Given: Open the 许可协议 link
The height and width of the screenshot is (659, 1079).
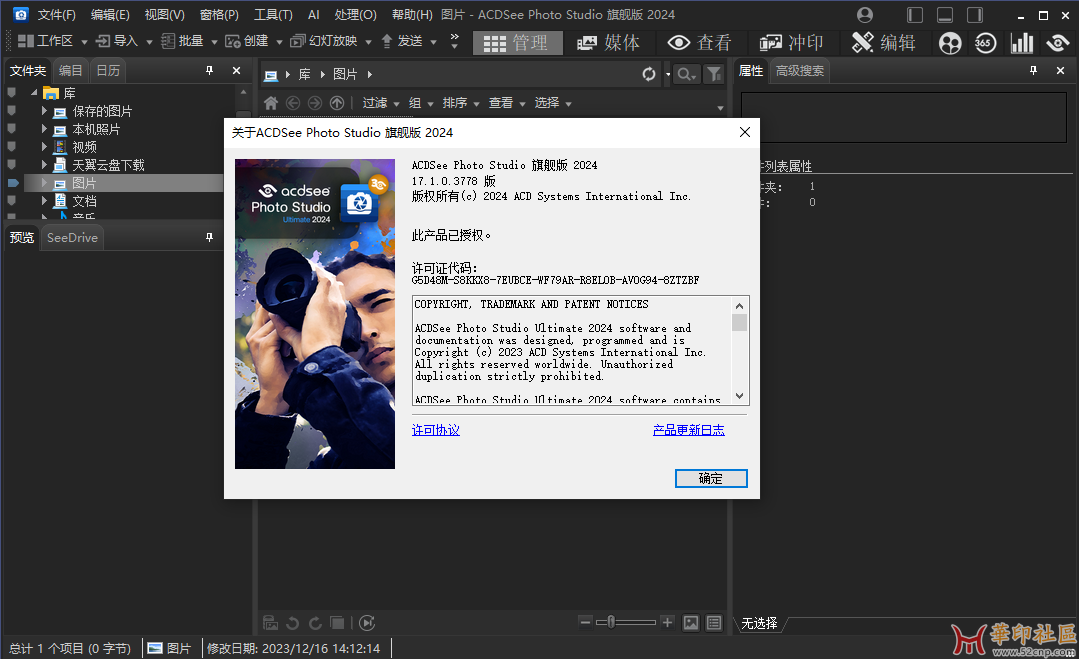Looking at the screenshot, I should pos(436,430).
